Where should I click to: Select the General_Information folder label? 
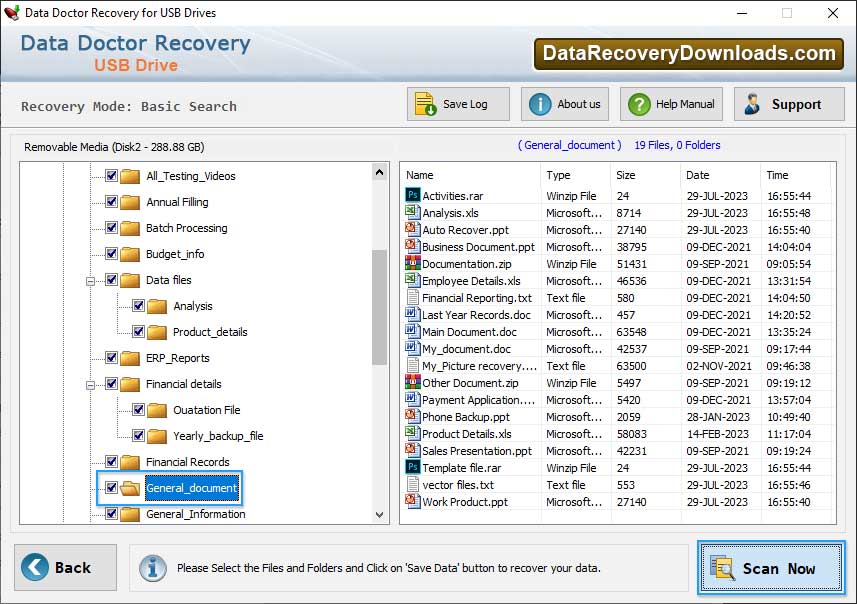point(196,514)
